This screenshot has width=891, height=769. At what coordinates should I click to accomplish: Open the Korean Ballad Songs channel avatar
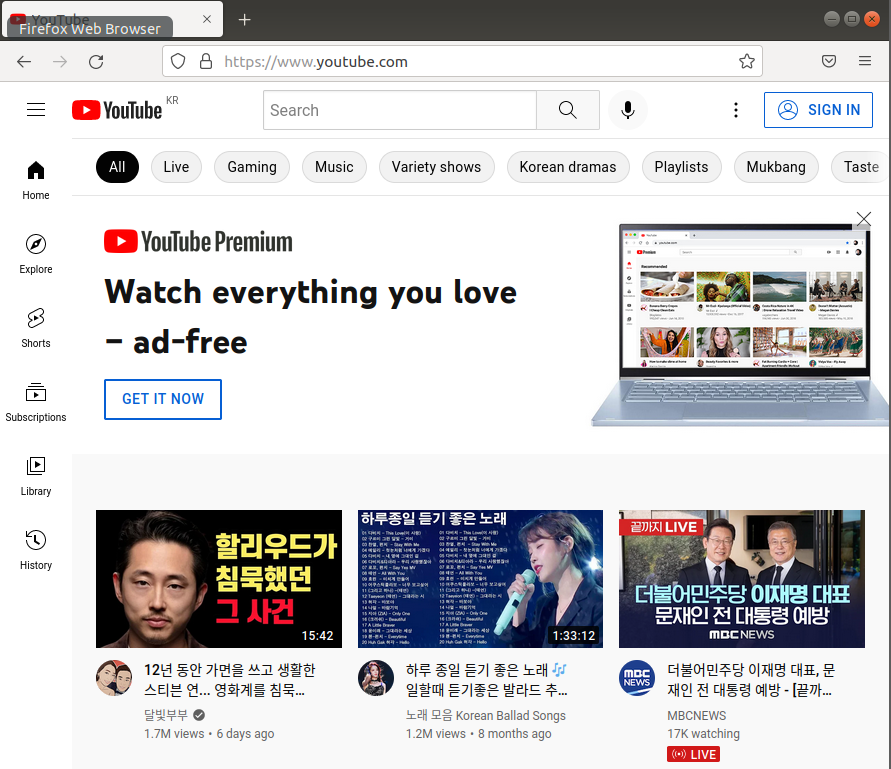376,677
